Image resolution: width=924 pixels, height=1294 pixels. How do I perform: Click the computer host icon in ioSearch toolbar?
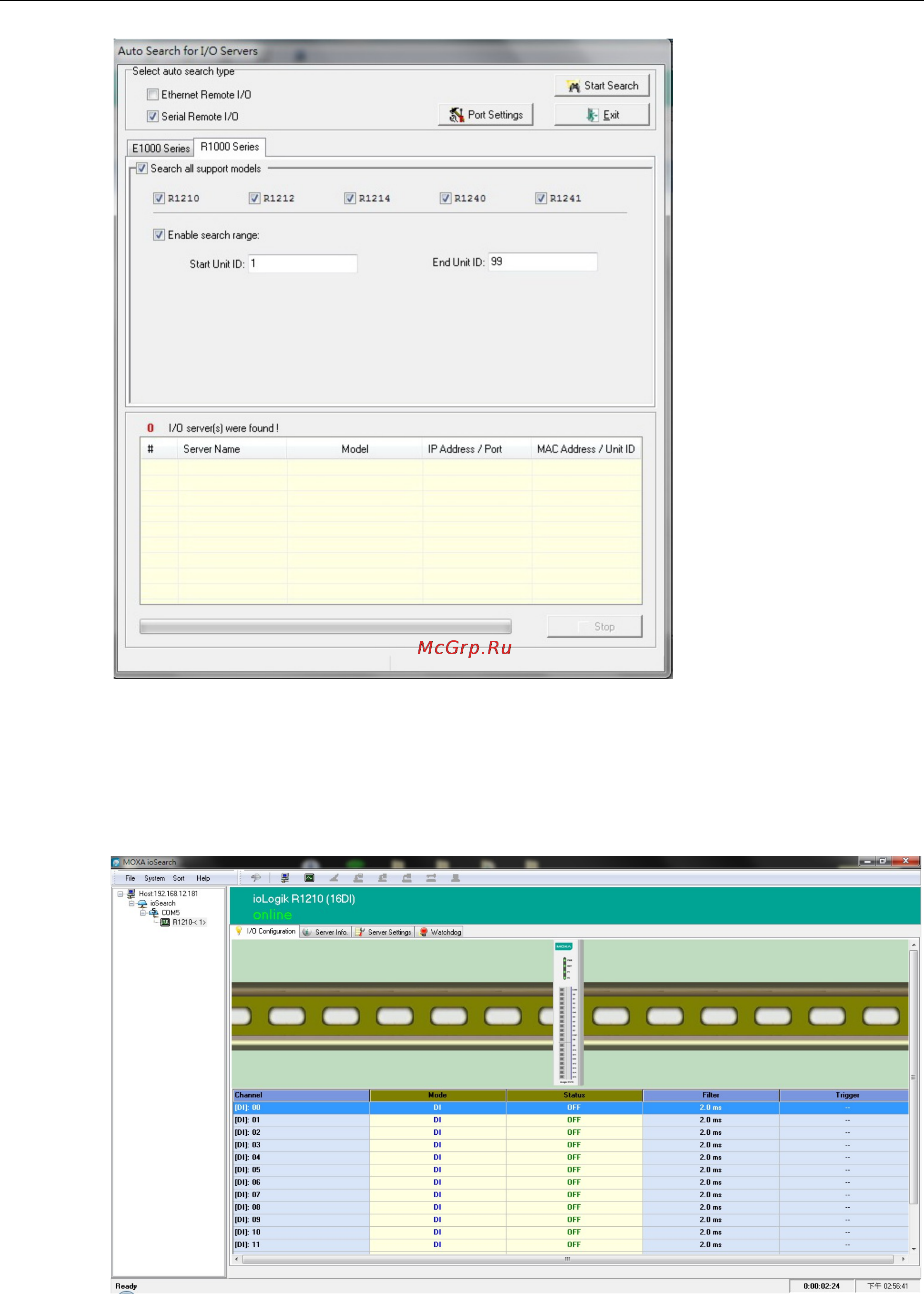coord(284,878)
